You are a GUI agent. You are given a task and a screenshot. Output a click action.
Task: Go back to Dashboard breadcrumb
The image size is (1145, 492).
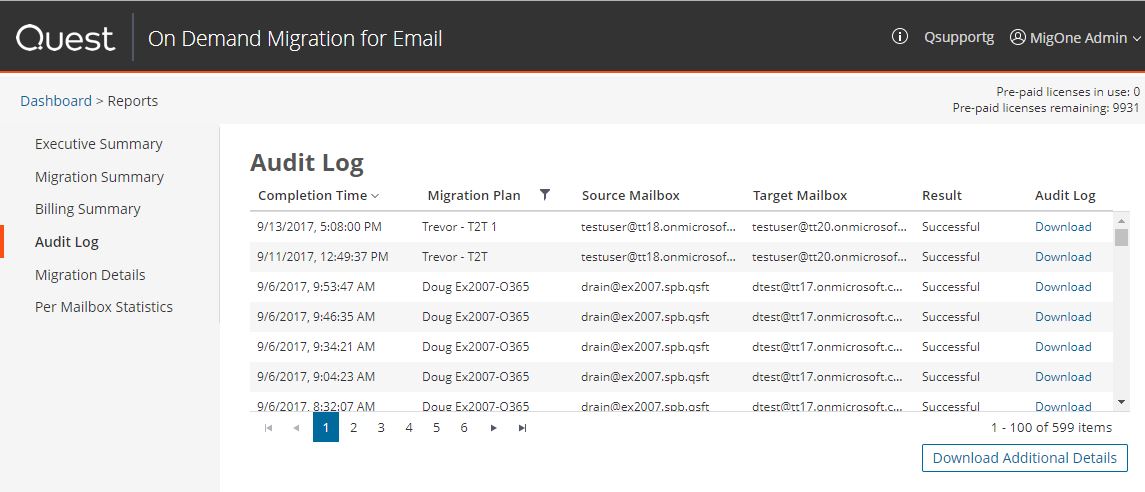pos(56,101)
